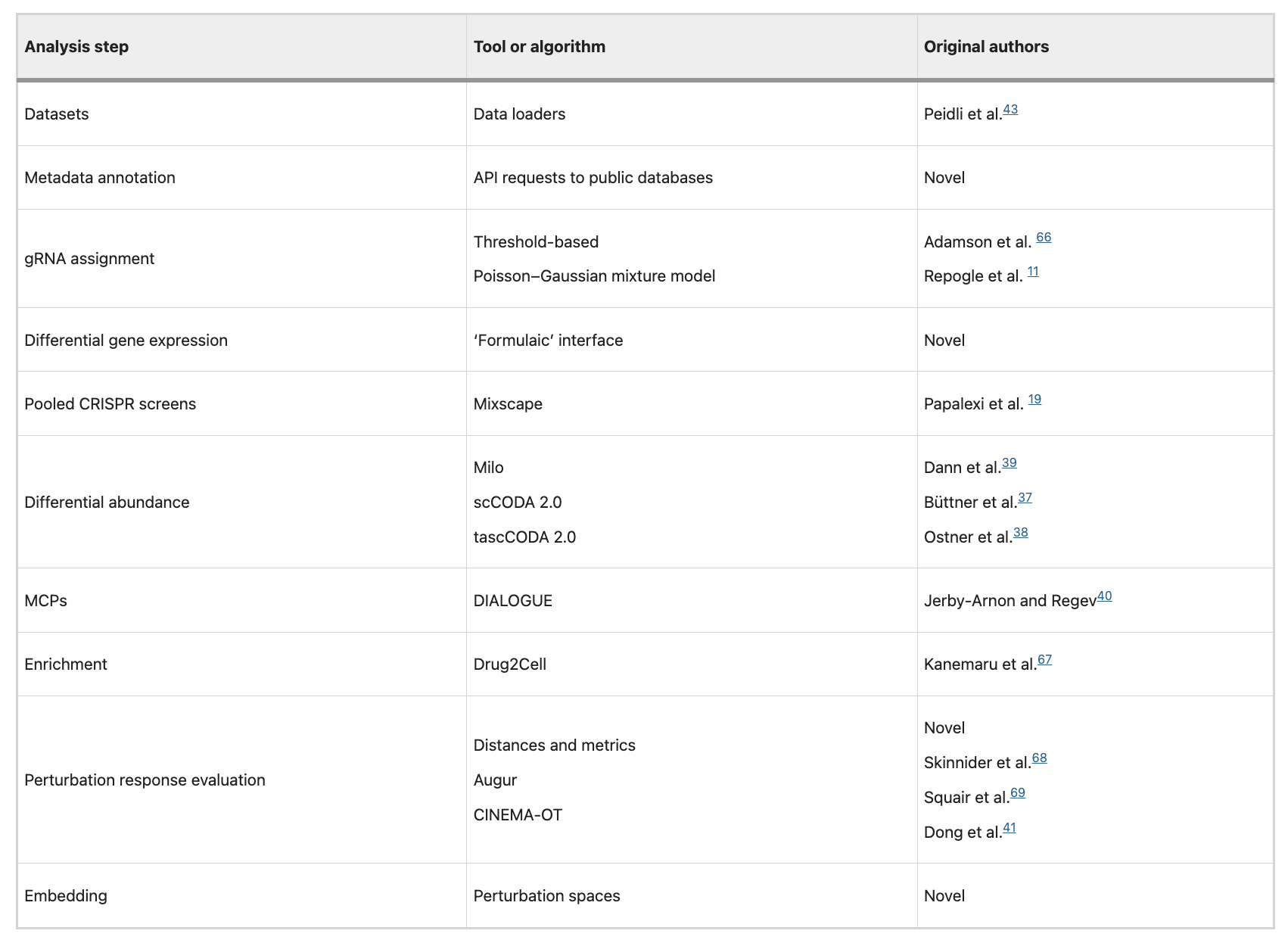Click the Original authors column header

coord(986,47)
